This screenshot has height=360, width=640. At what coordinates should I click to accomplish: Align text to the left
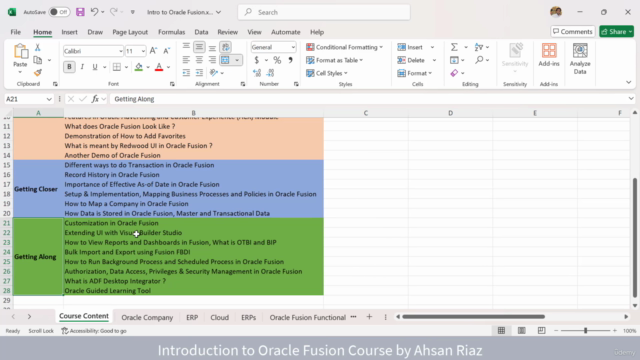coord(186,60)
